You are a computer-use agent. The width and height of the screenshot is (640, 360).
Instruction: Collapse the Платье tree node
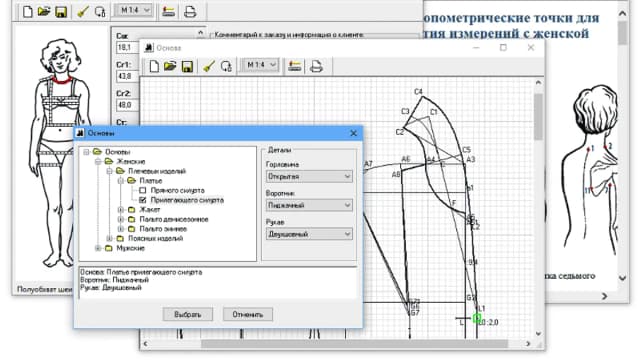pyautogui.click(x=120, y=181)
